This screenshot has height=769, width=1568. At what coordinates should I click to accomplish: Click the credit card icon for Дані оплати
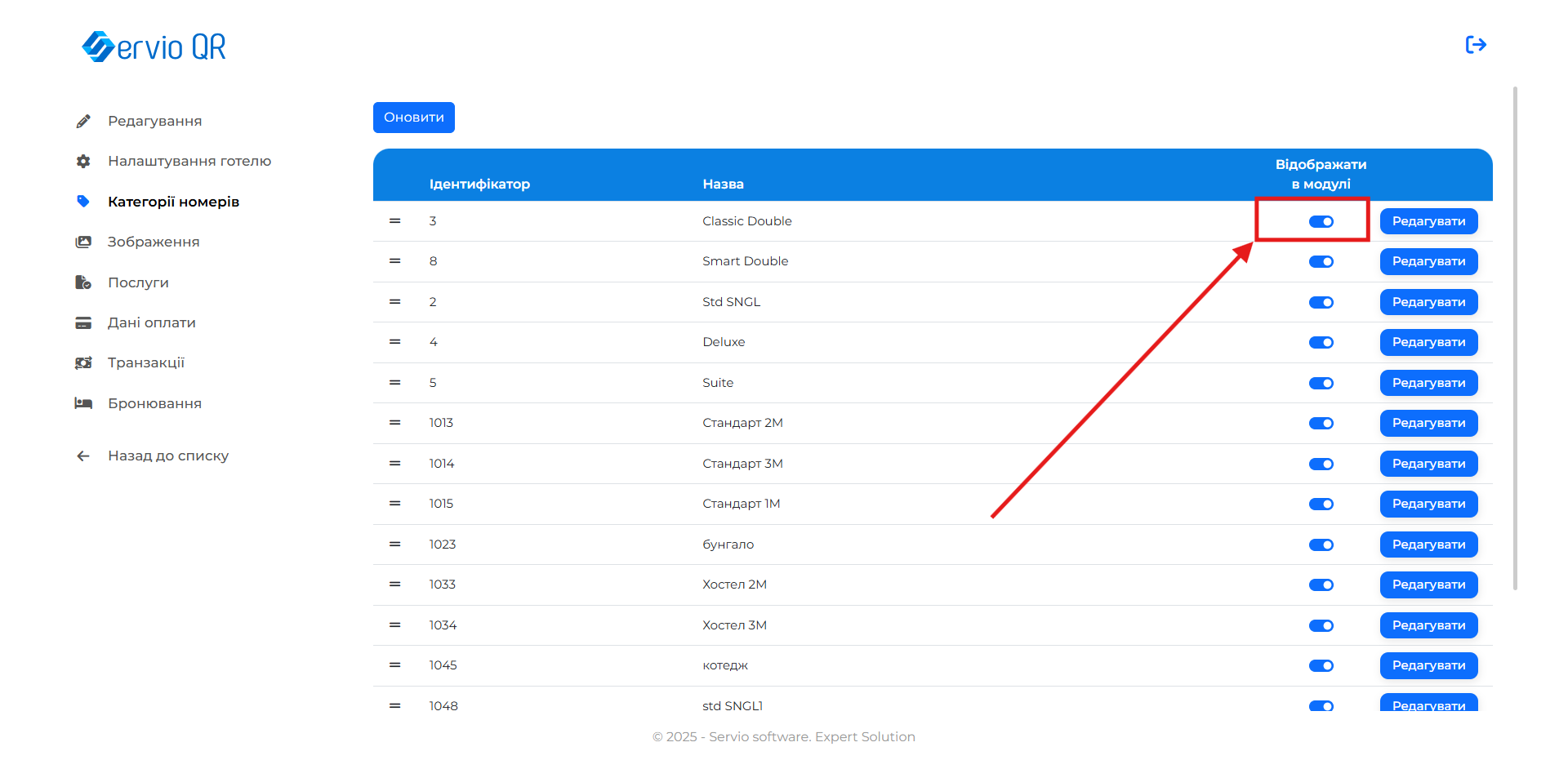click(83, 323)
